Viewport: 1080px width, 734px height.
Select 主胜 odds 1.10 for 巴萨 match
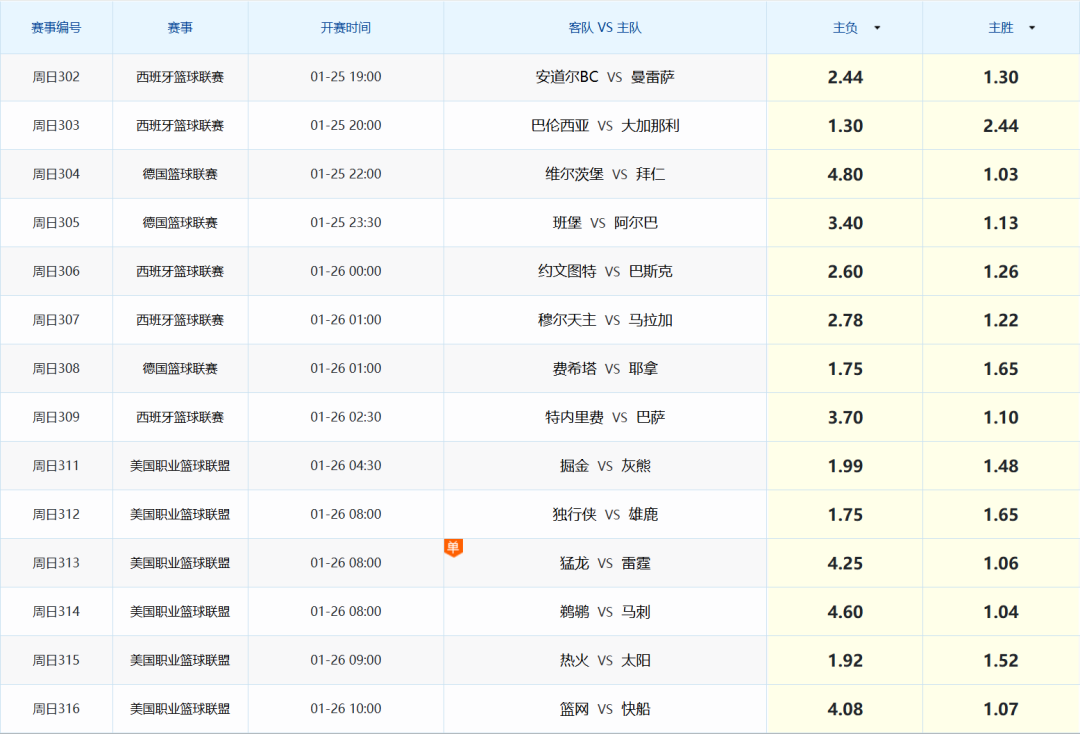pos(1001,417)
